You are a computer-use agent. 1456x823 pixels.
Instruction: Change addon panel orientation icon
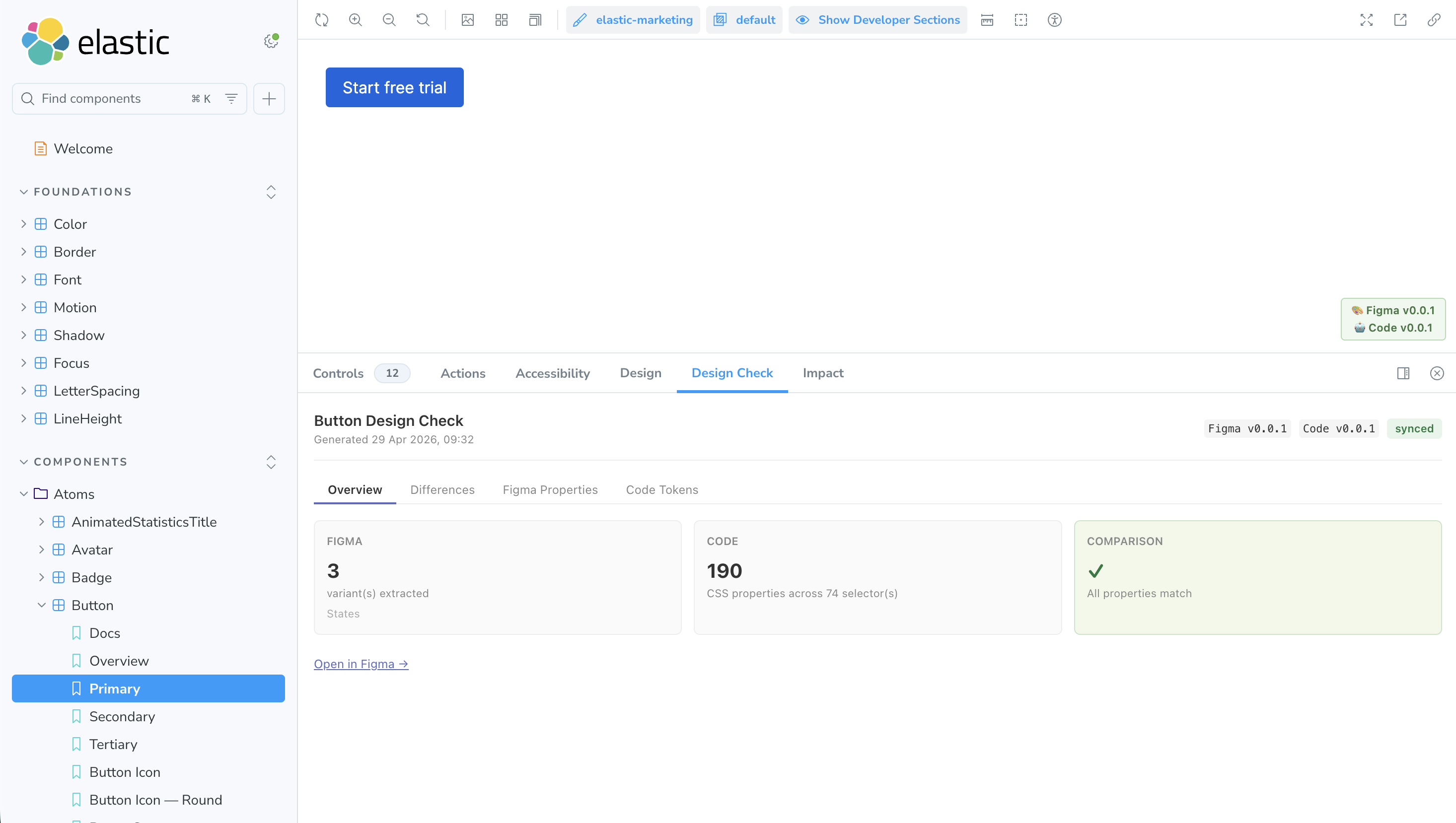point(1403,373)
